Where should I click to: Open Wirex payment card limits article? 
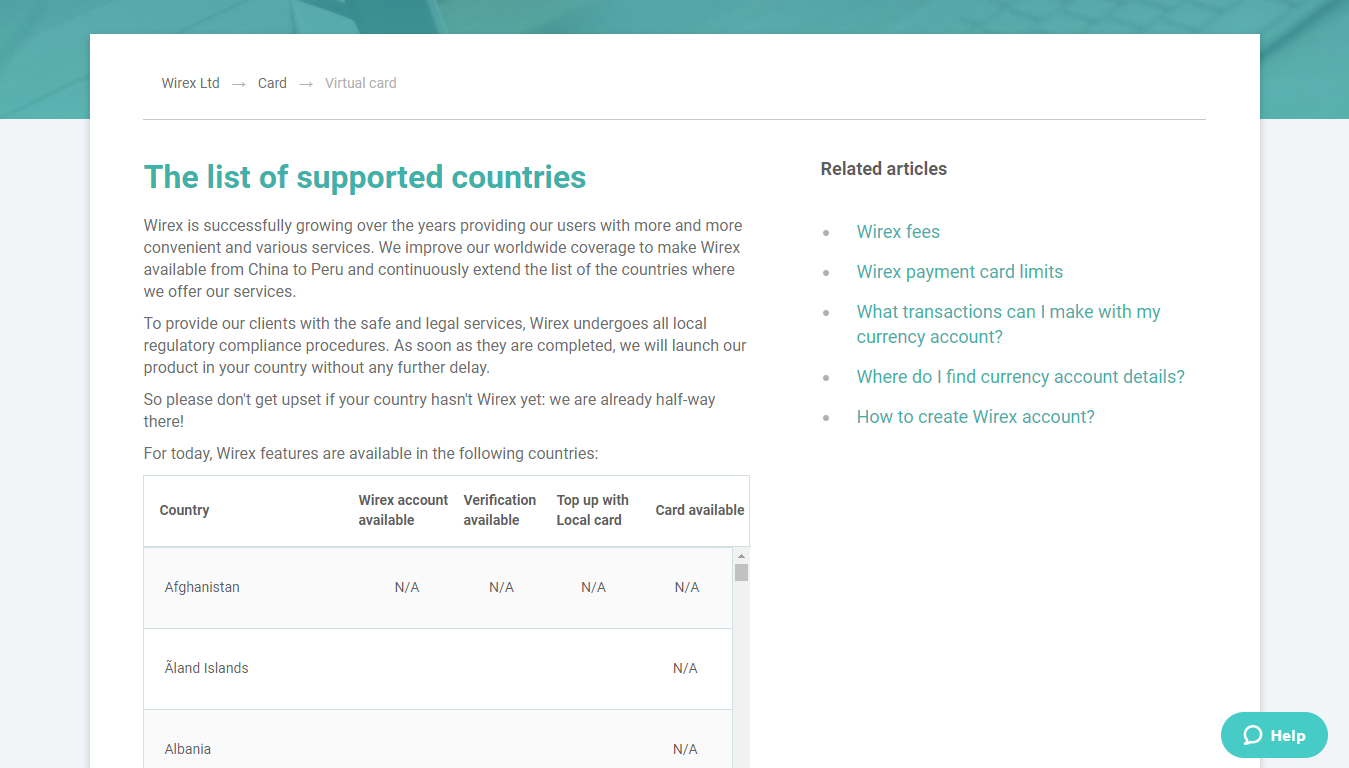pyautogui.click(x=959, y=272)
